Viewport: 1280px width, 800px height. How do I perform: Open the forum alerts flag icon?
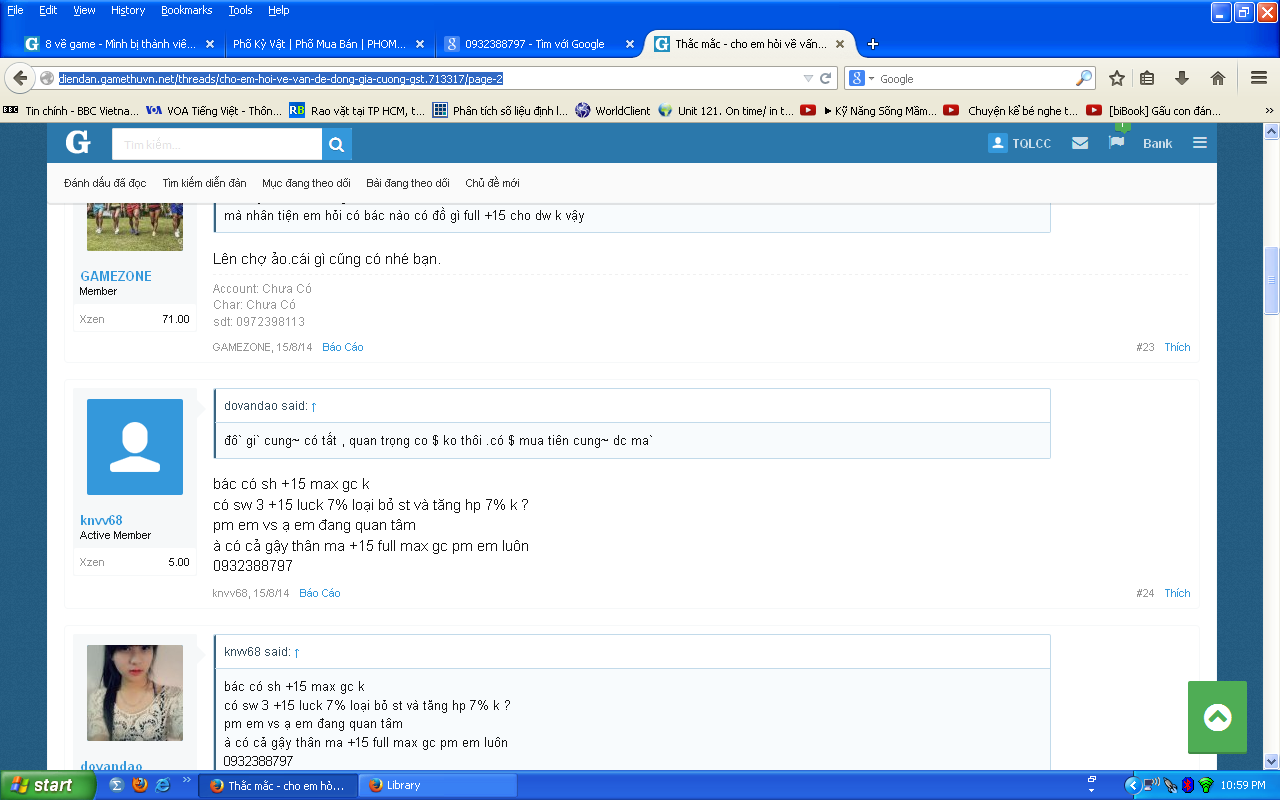[x=1117, y=142]
